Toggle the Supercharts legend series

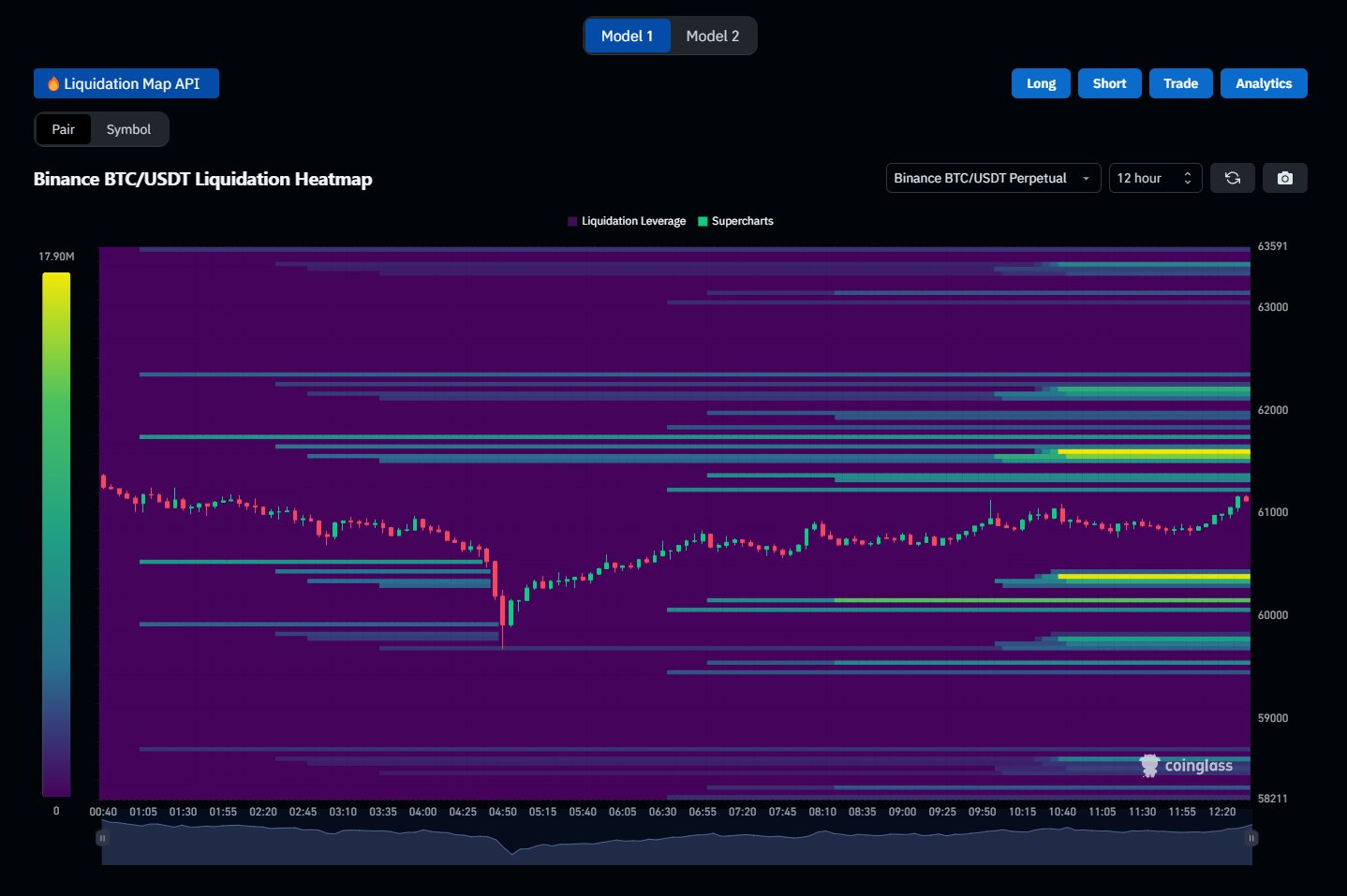(x=736, y=221)
